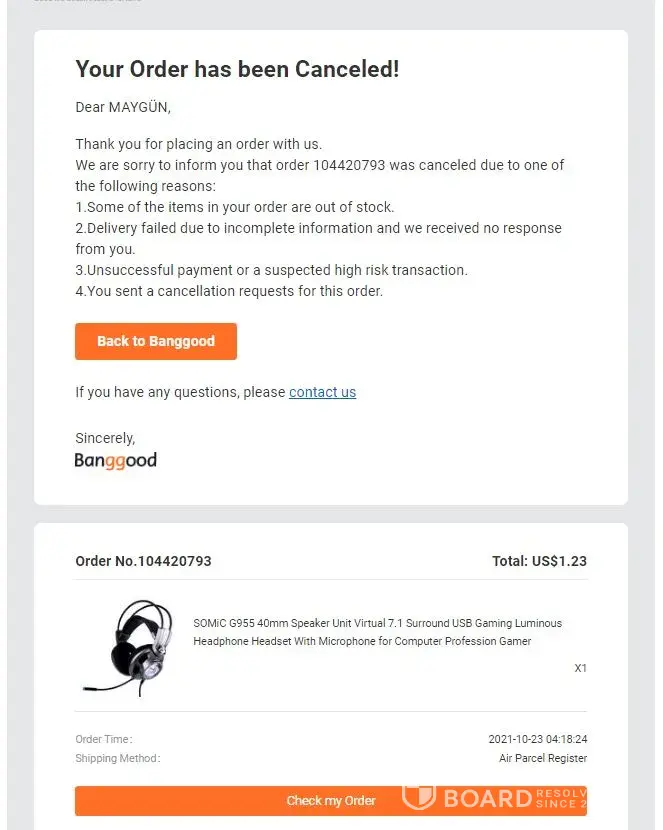Image resolution: width=663 pixels, height=830 pixels.
Task: Click the shield icon in the watermark
Action: [419, 796]
